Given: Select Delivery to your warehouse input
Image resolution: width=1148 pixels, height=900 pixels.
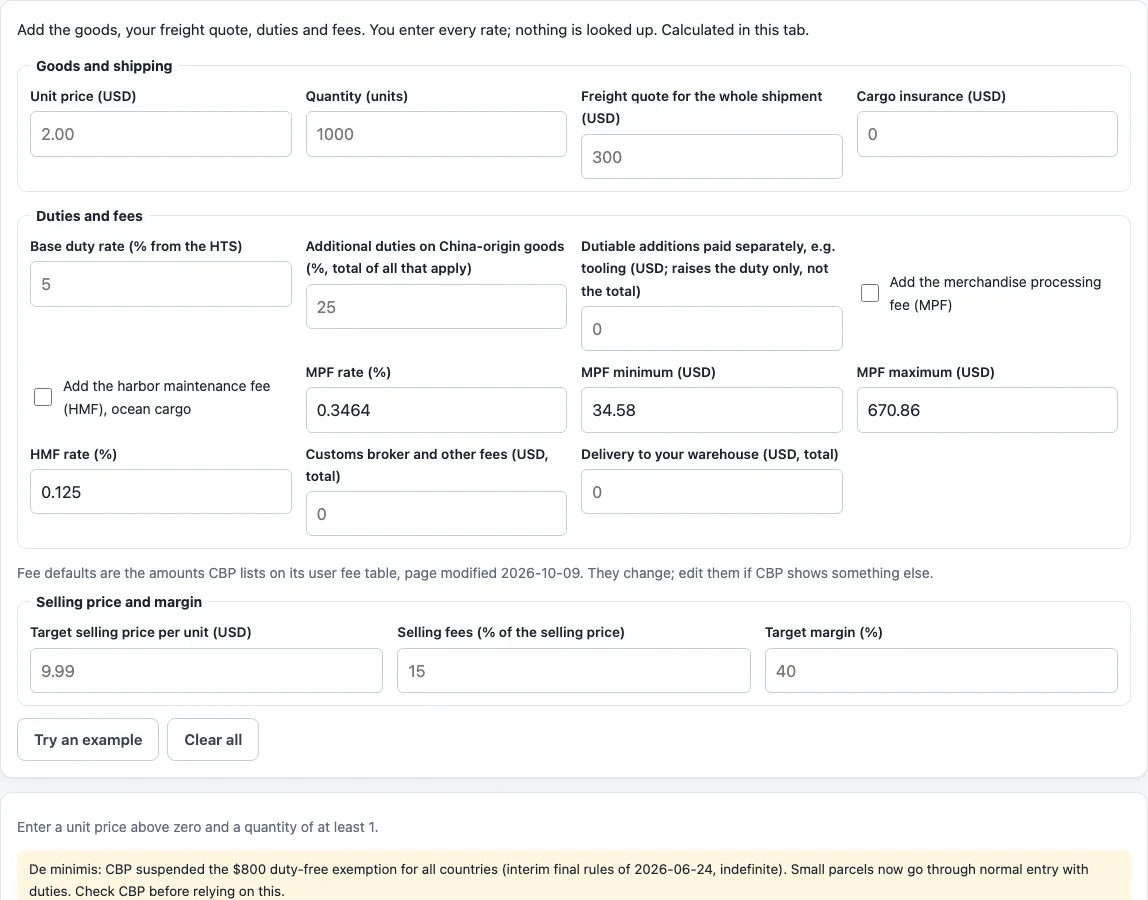Looking at the screenshot, I should coord(712,491).
